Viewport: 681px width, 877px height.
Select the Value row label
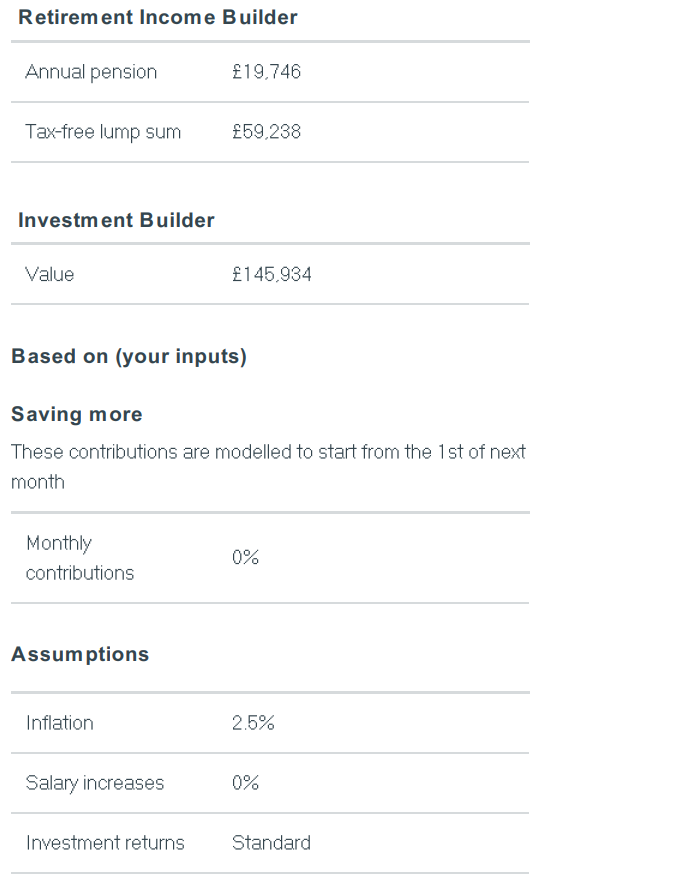pos(50,275)
